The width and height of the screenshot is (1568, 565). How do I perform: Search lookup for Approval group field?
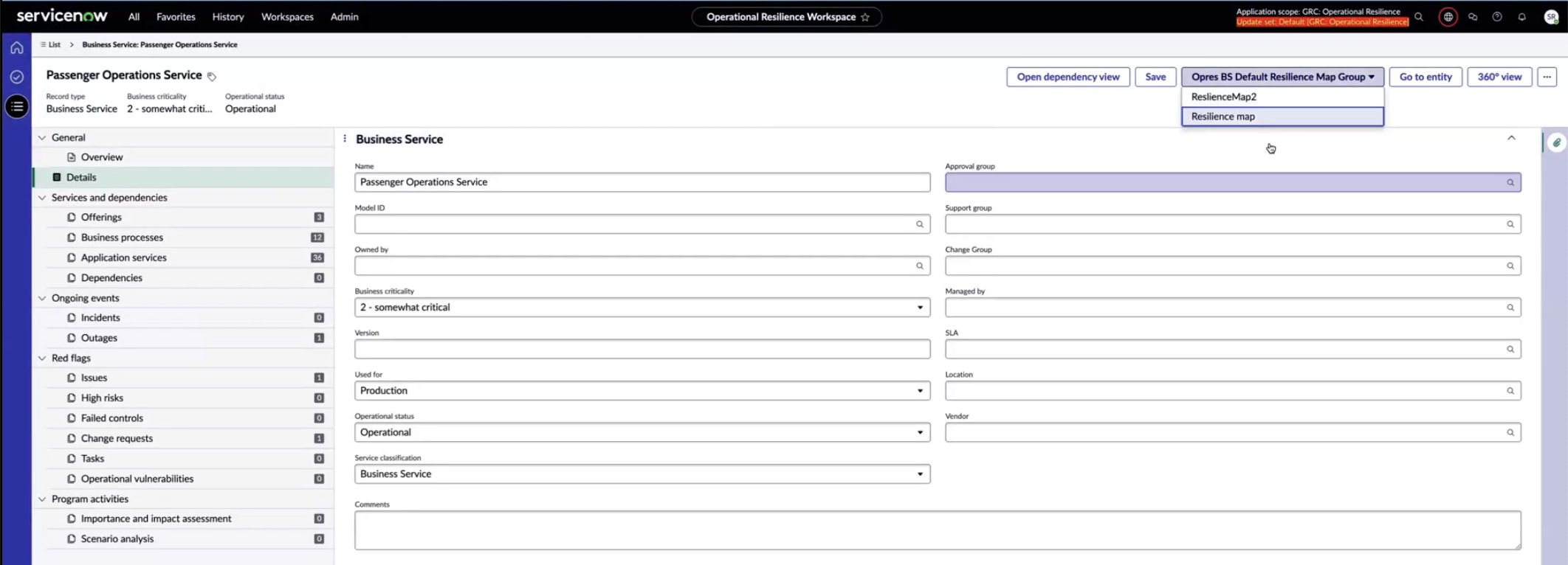click(1510, 183)
